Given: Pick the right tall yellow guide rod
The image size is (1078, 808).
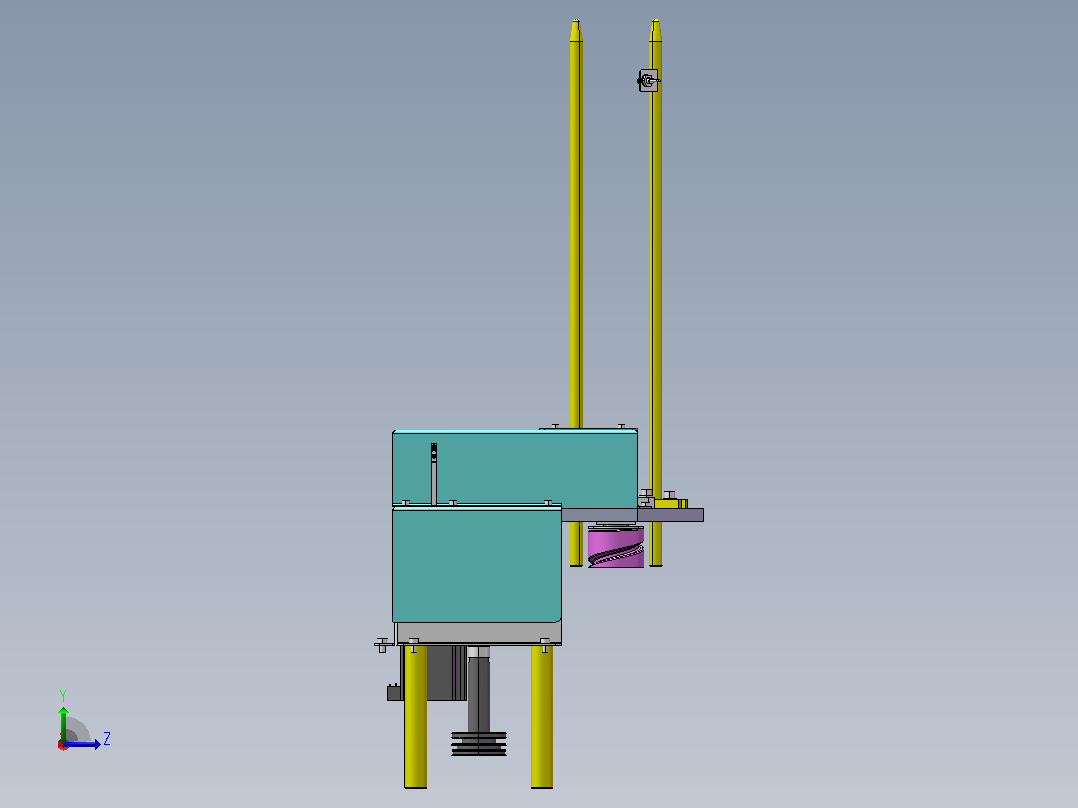Looking at the screenshot, I should 656,292.
